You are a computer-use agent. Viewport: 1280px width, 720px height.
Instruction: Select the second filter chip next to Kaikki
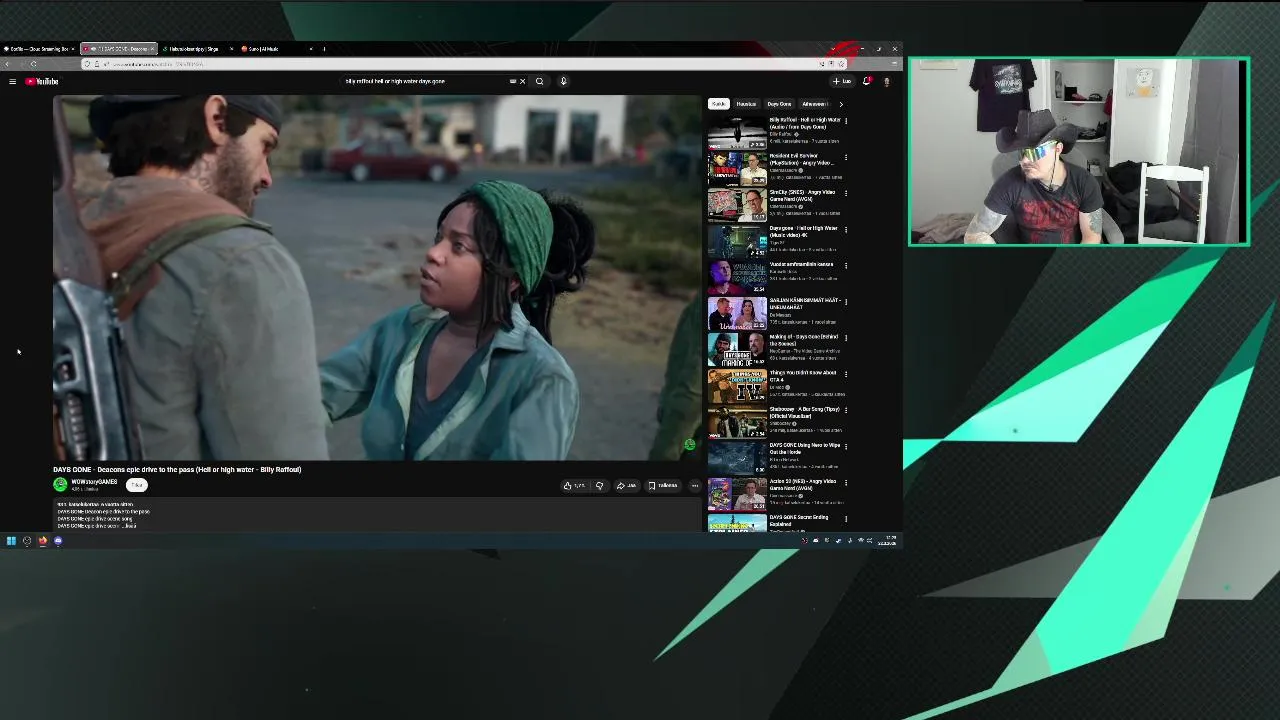pos(746,104)
